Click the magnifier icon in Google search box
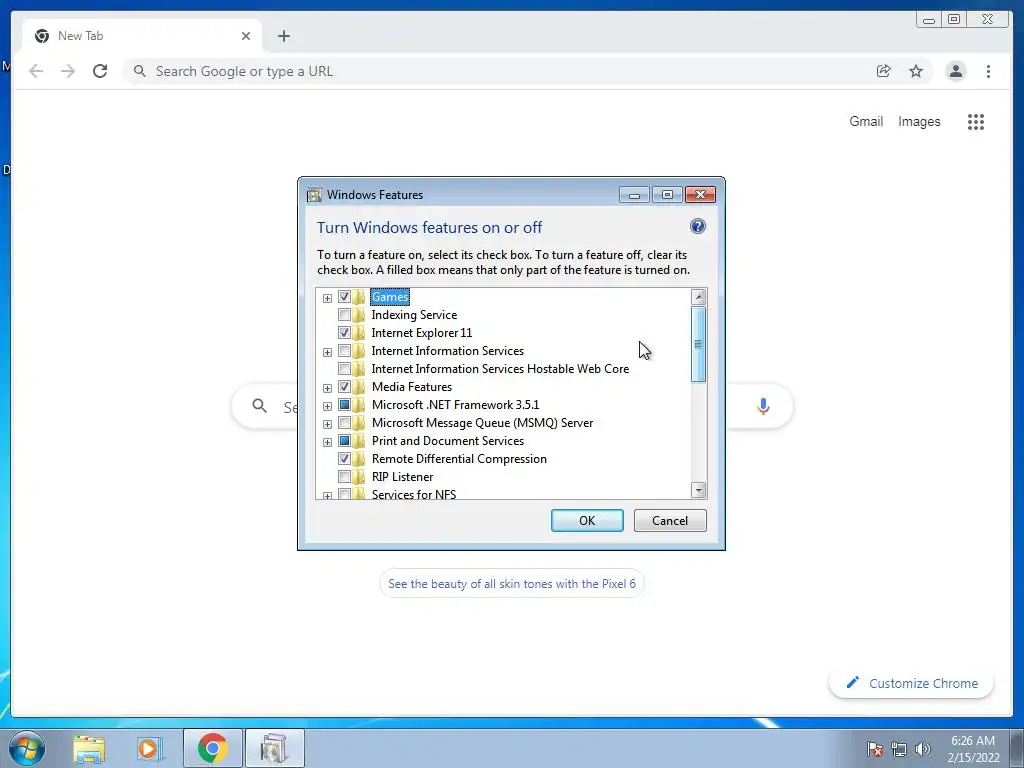Screen dimensions: 1024x768 pyautogui.click(x=259, y=406)
